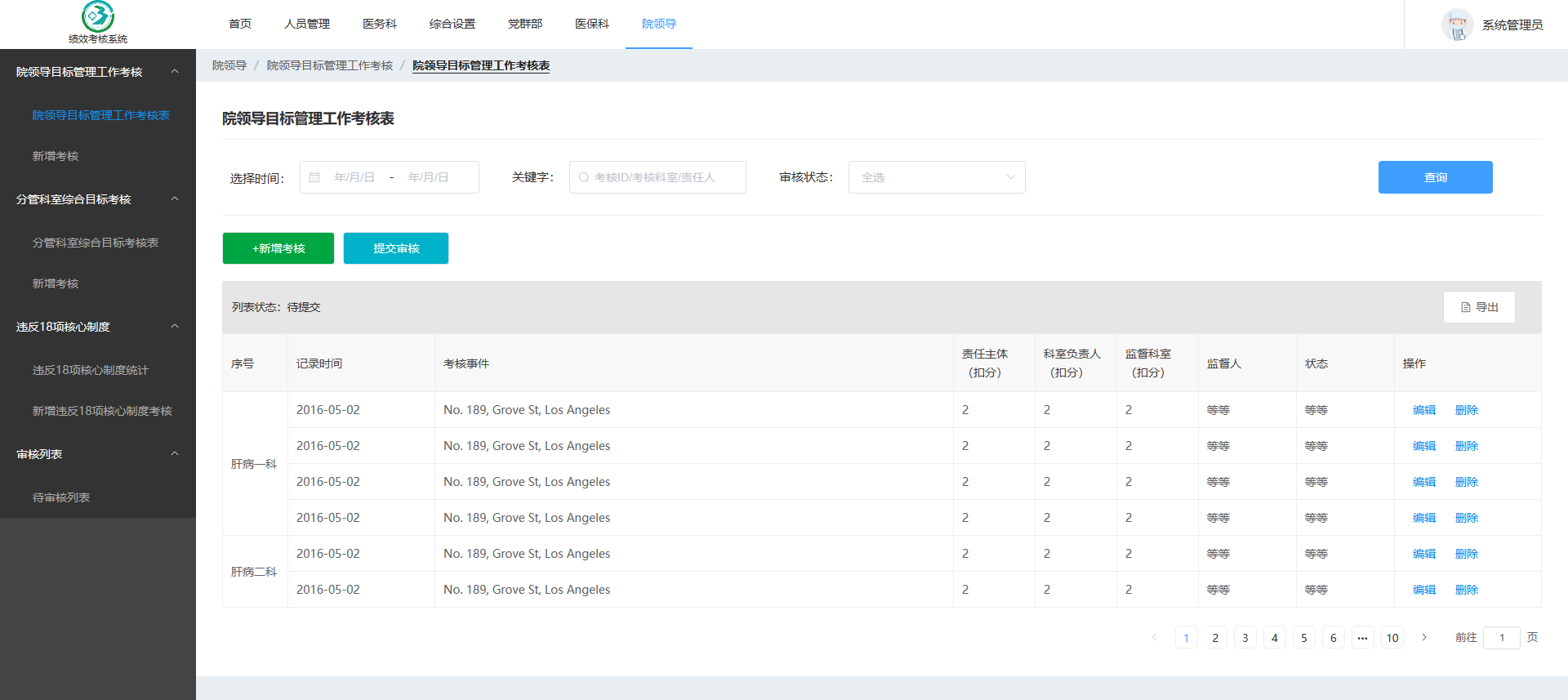The height and width of the screenshot is (700, 1568).
Task: Click 删除 in third table row
Action: tap(1467, 482)
